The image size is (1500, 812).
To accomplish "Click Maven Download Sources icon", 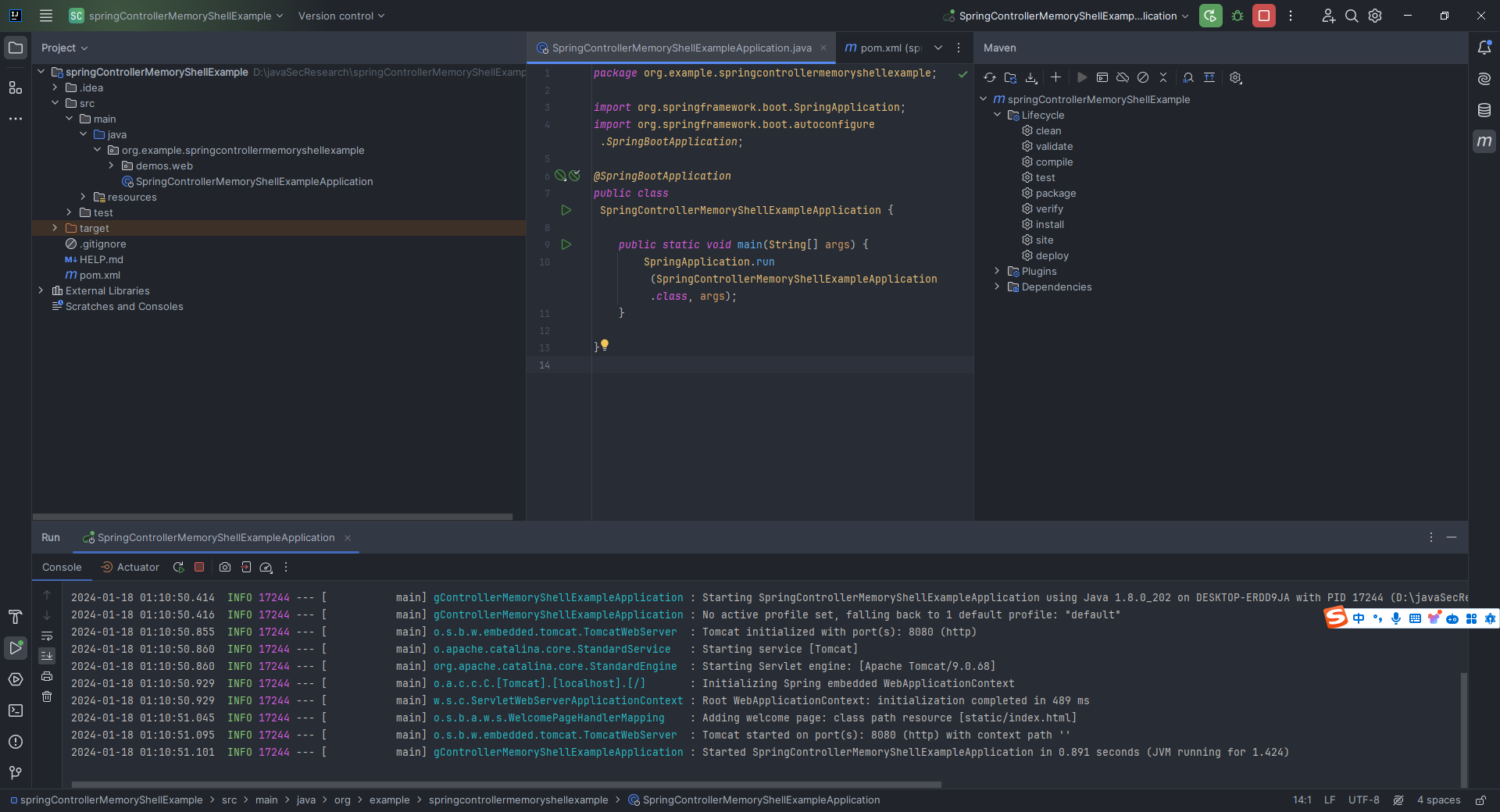I will tap(1031, 77).
